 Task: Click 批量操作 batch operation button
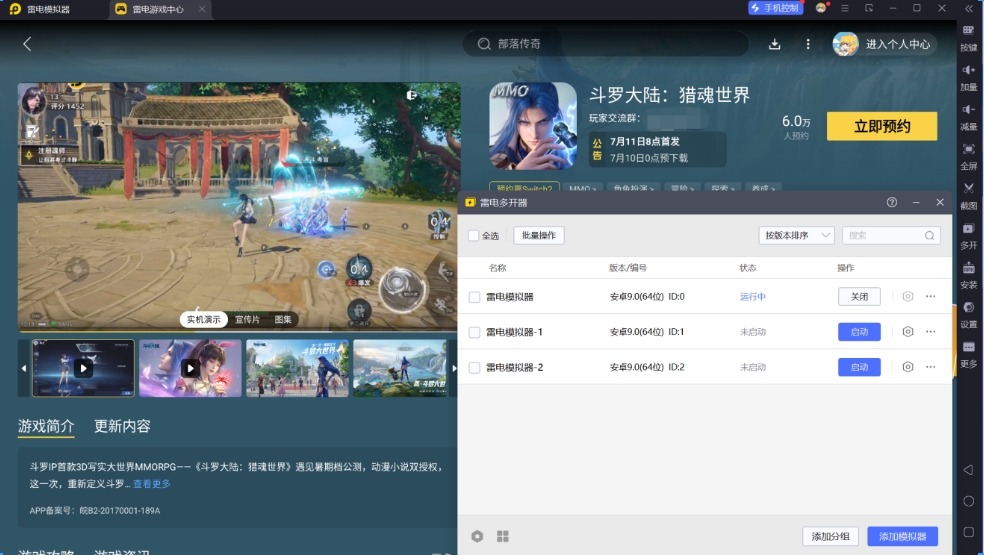click(539, 235)
